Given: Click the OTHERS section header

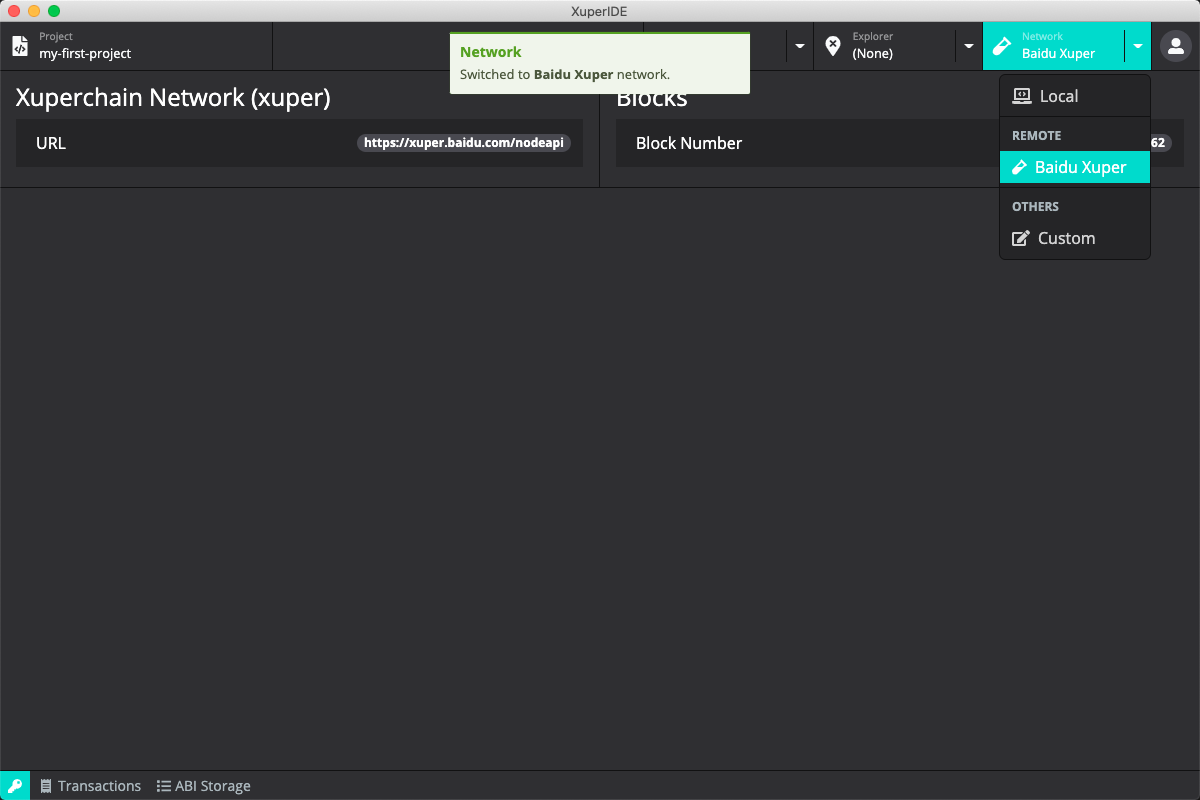Looking at the screenshot, I should tap(1035, 206).
